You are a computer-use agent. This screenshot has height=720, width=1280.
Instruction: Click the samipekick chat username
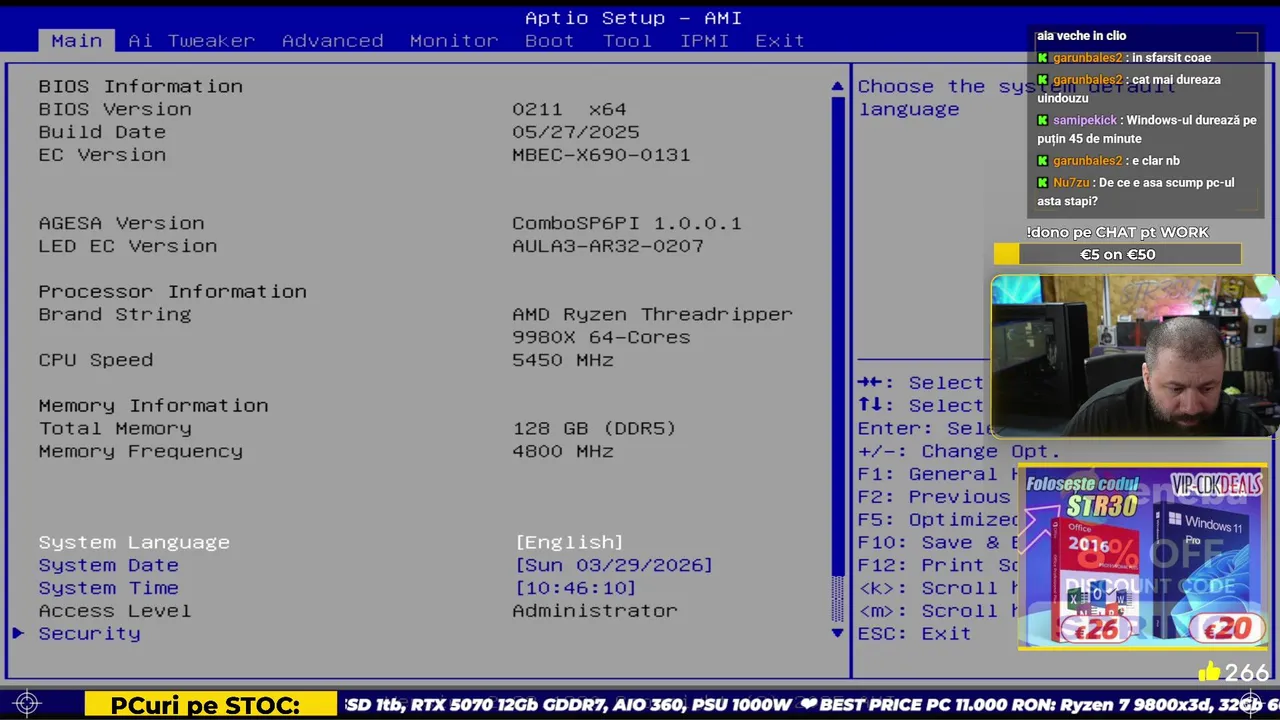tap(1084, 120)
